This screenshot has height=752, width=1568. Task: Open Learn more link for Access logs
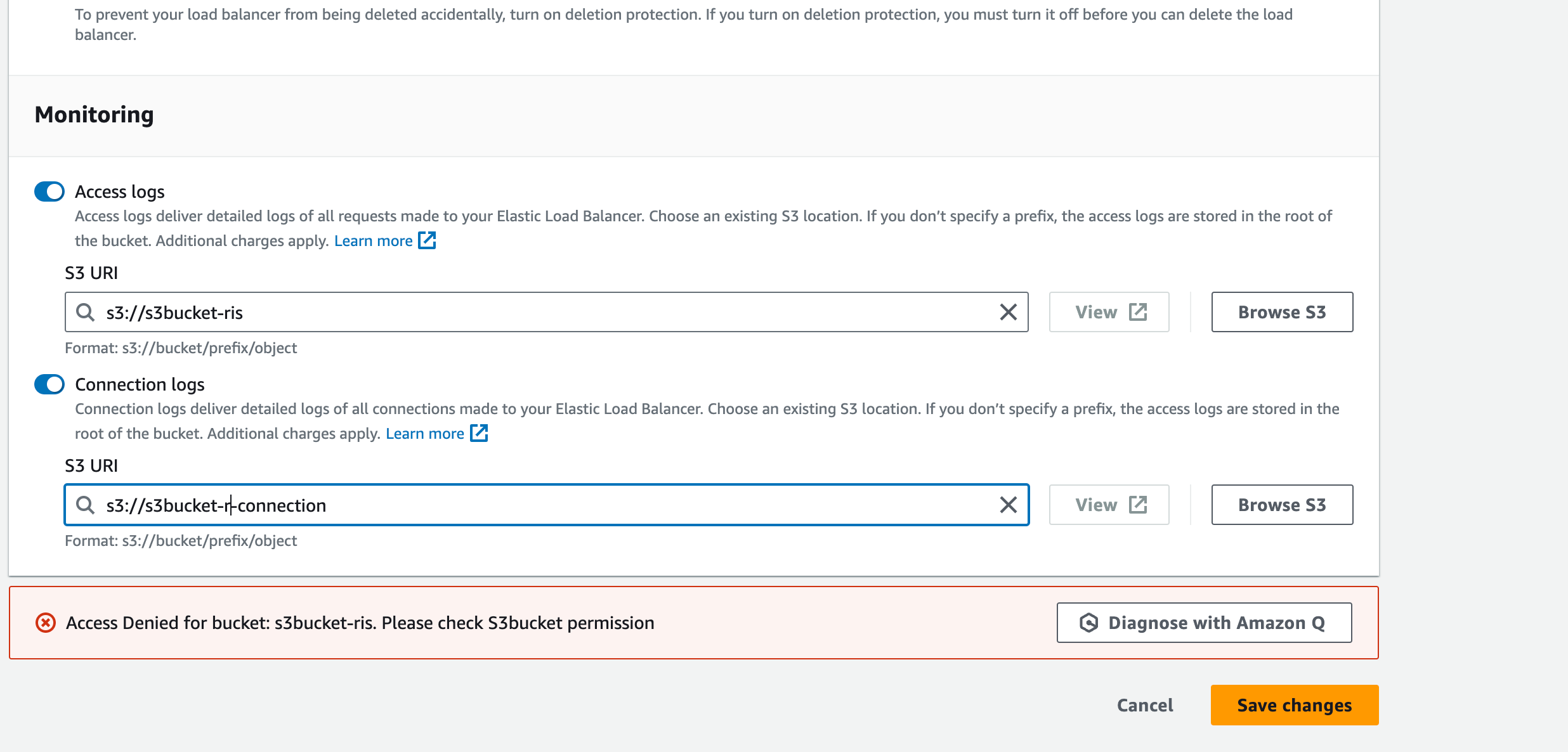373,241
